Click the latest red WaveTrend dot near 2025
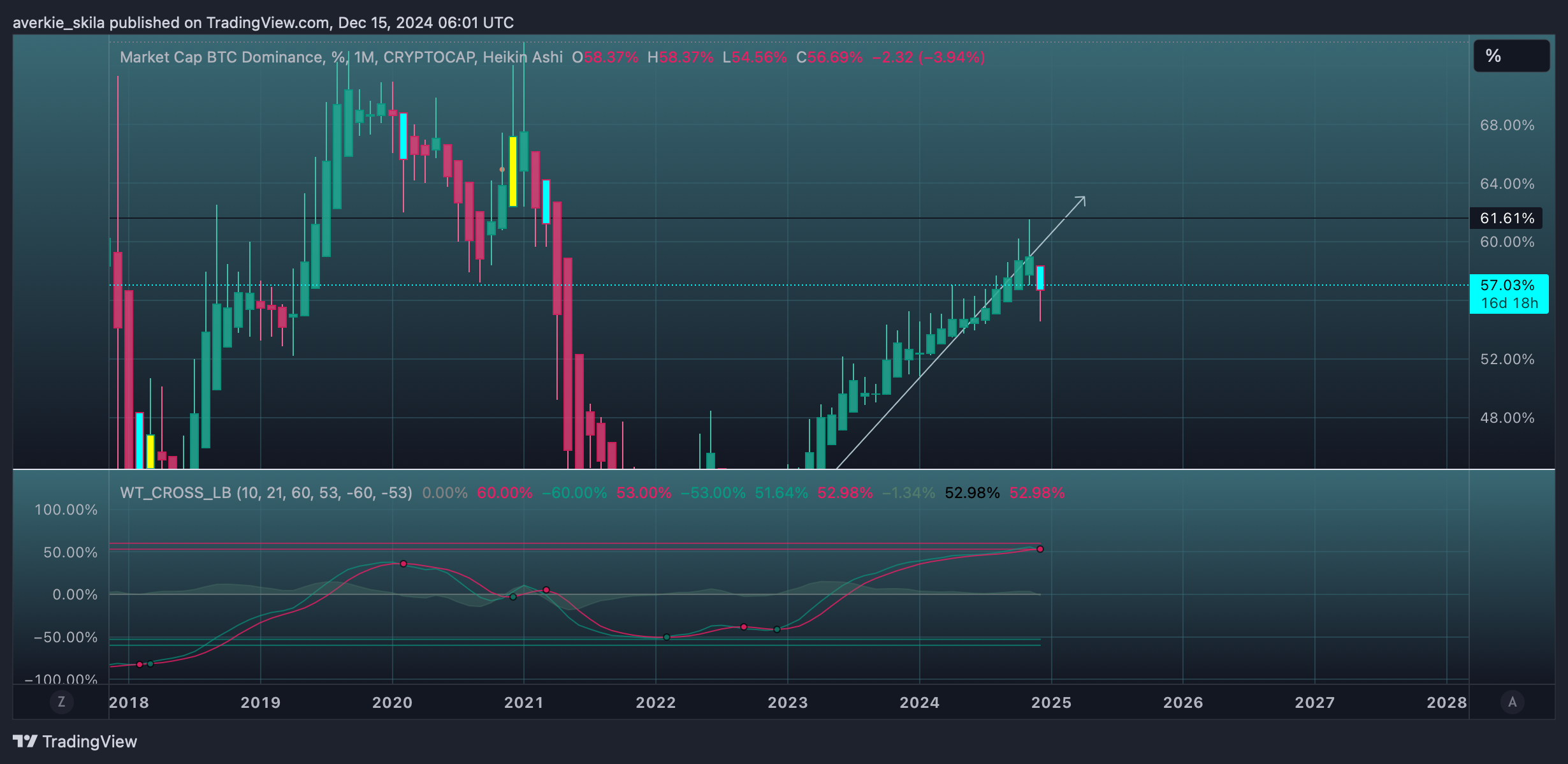 [x=1040, y=549]
